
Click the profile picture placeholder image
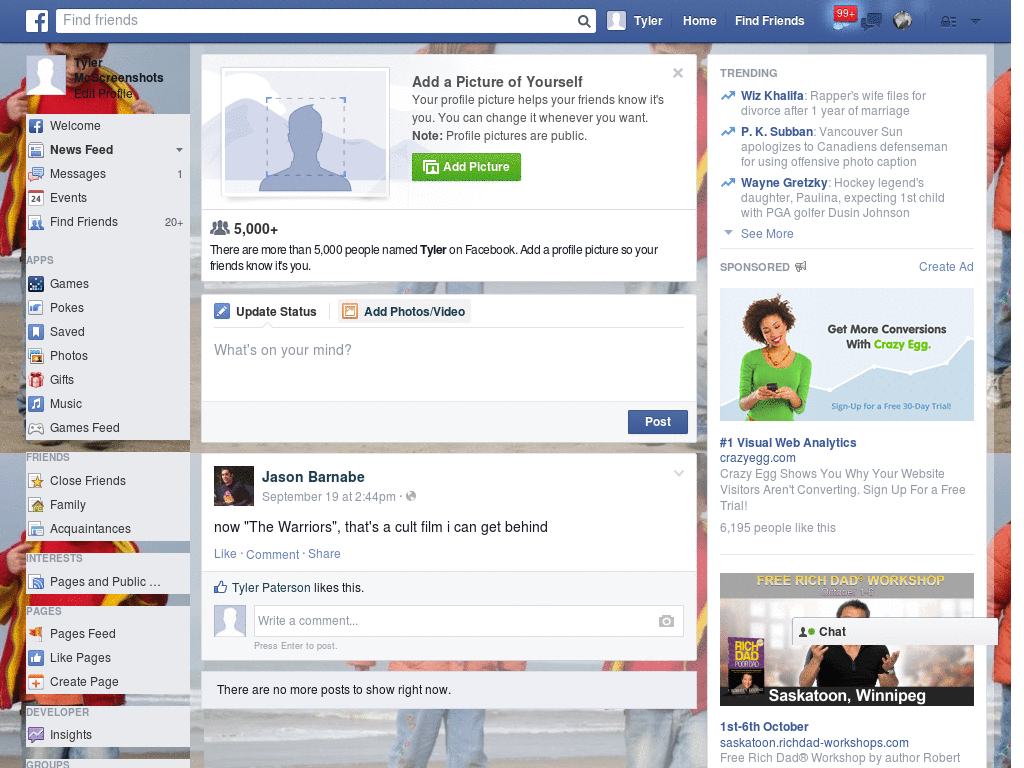coord(306,132)
